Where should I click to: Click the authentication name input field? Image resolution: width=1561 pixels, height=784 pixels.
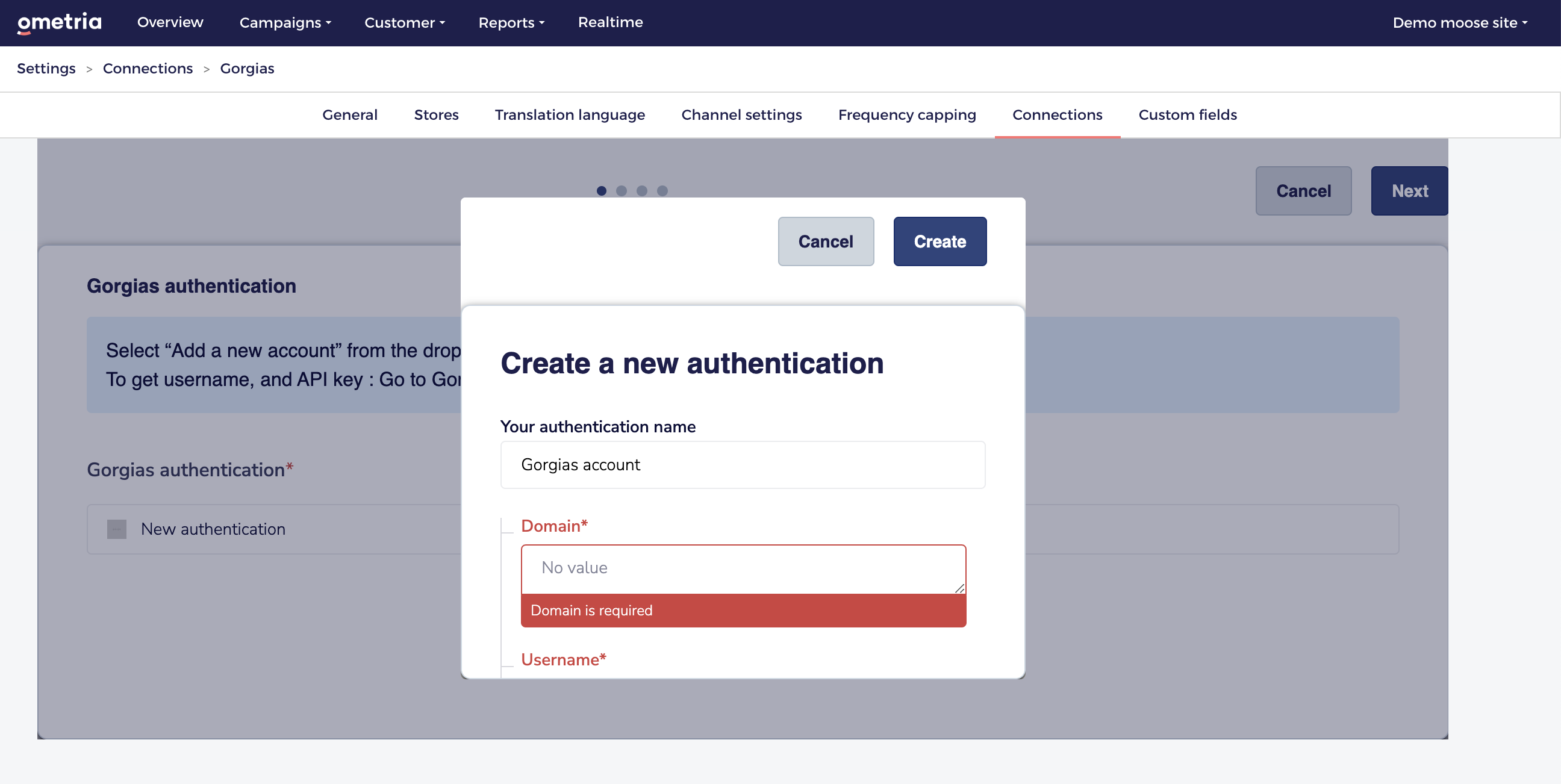pyautogui.click(x=743, y=465)
